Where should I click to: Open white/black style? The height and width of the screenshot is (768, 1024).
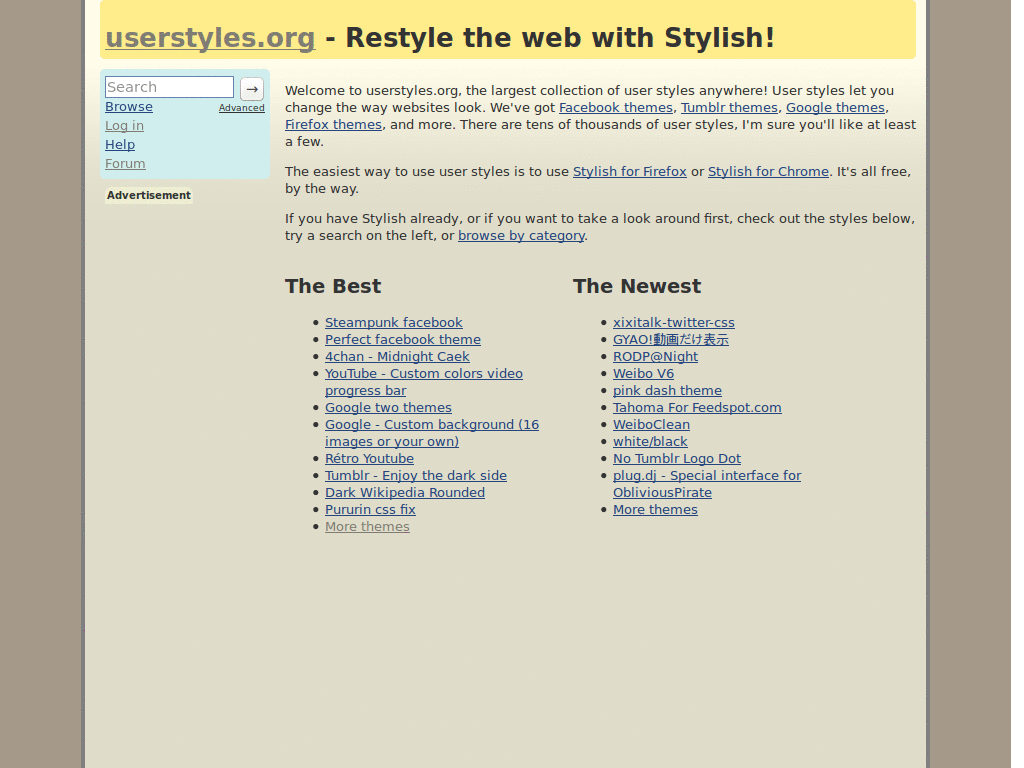pyautogui.click(x=650, y=441)
